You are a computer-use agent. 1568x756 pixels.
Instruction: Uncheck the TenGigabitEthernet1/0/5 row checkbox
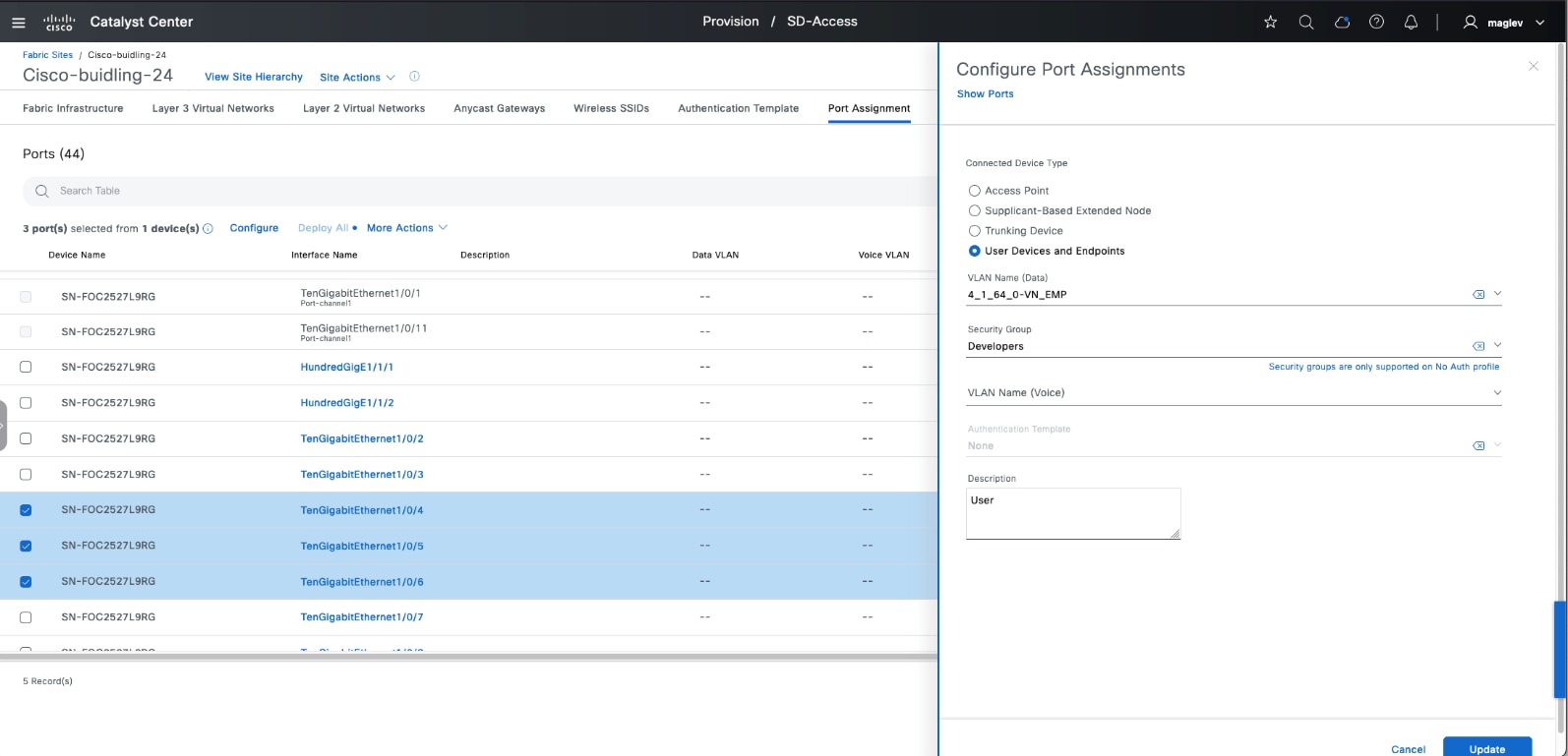(x=26, y=546)
